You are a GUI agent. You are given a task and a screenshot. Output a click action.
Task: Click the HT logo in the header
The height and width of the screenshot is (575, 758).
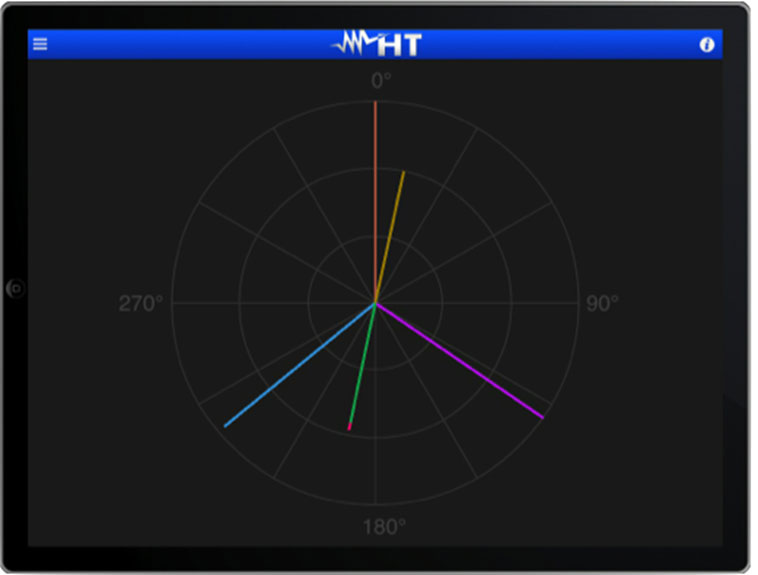378,44
